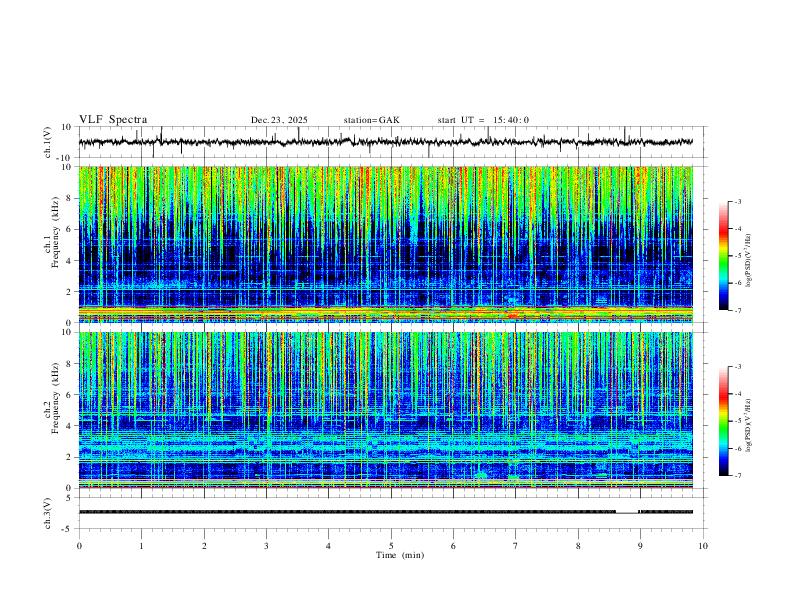Click the time axis tick label '5'
Screen dimensions: 792x612
391,546
